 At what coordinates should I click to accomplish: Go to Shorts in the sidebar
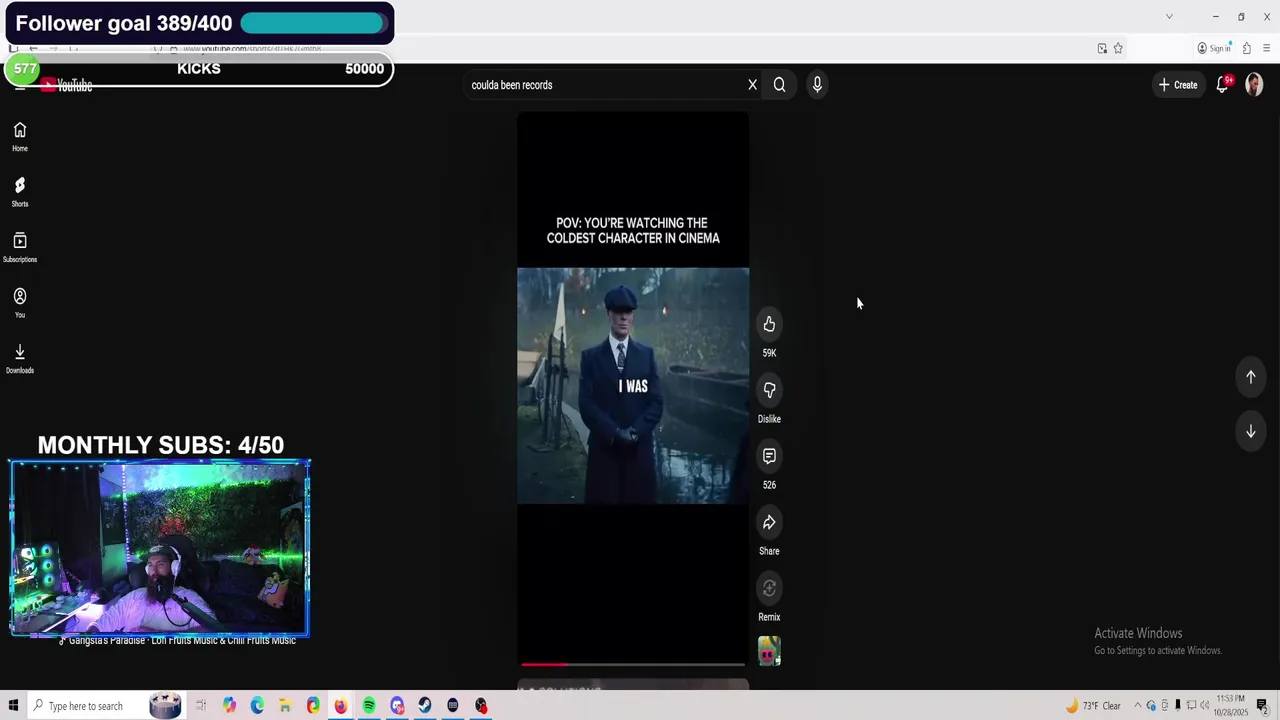19,192
